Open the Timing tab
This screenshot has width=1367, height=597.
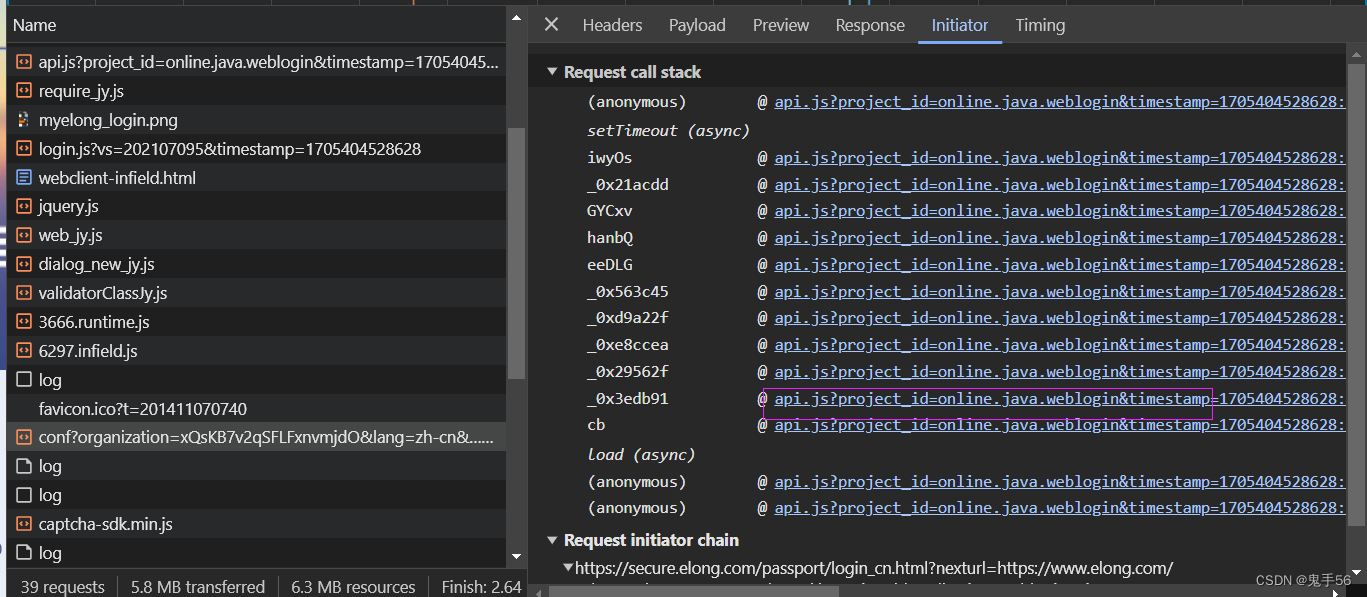click(1040, 25)
